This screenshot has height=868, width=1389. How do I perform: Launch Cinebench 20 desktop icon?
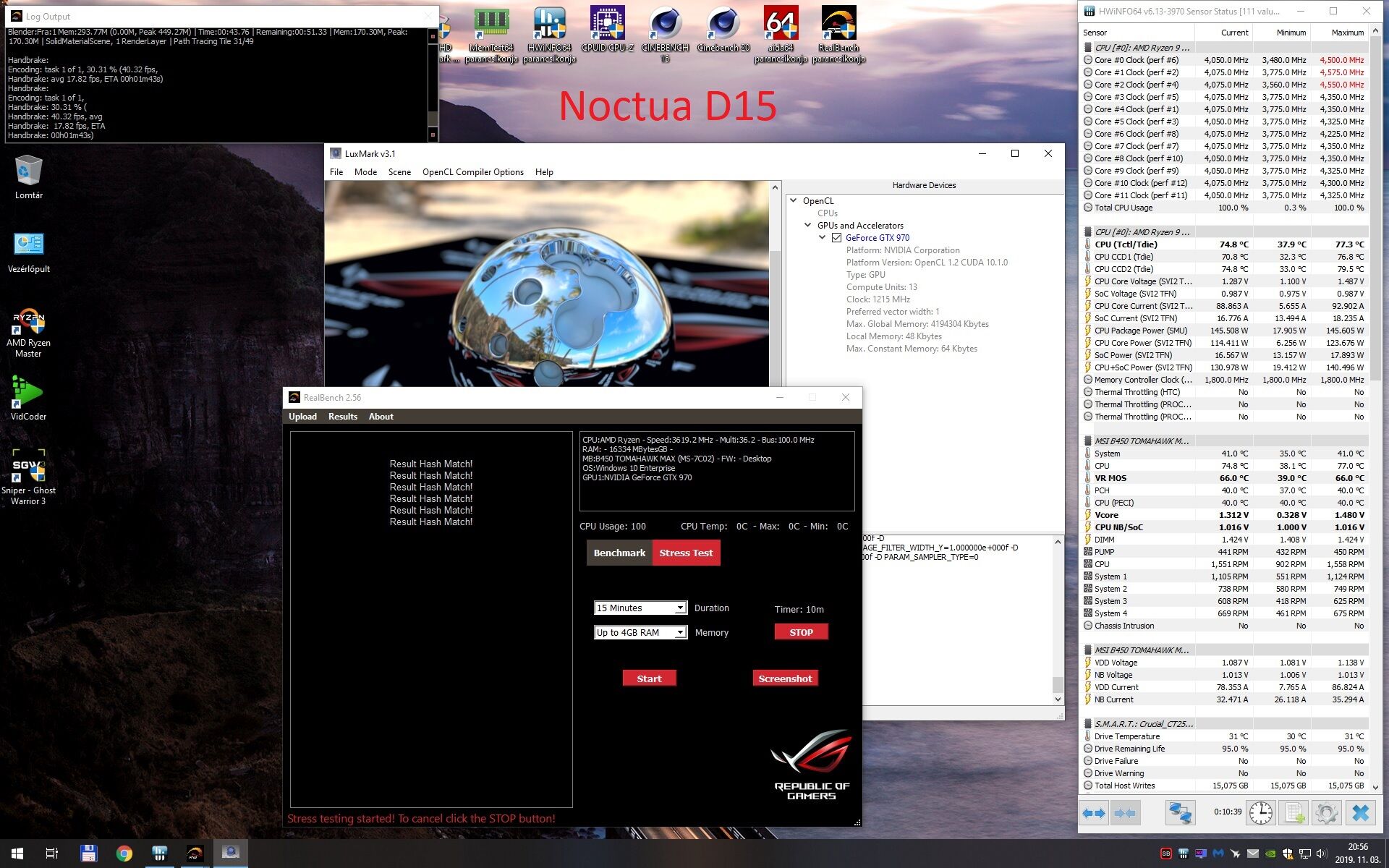tap(723, 29)
